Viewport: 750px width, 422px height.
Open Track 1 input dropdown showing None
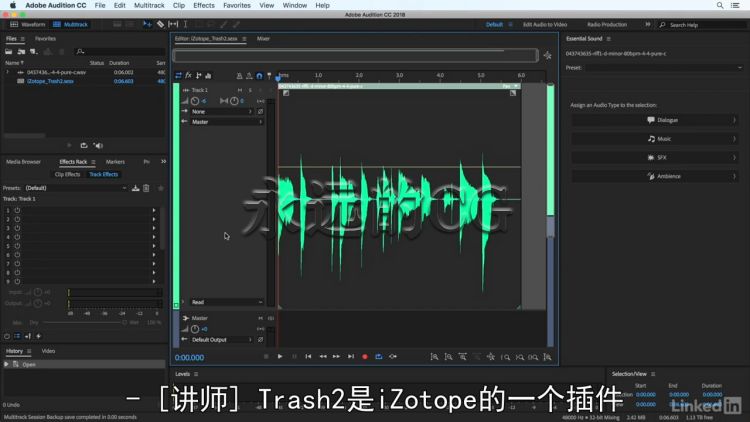point(221,111)
